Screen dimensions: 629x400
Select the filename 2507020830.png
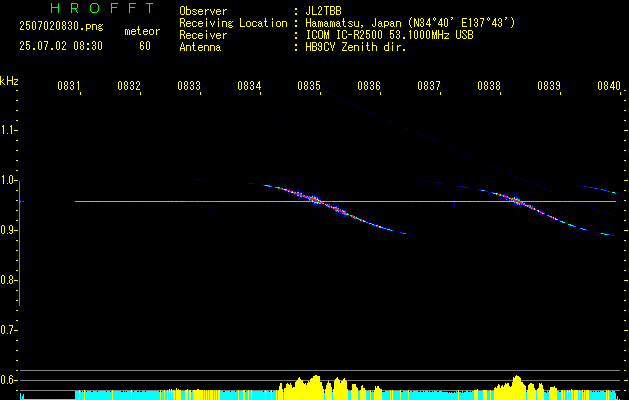pyautogui.click(x=61, y=27)
